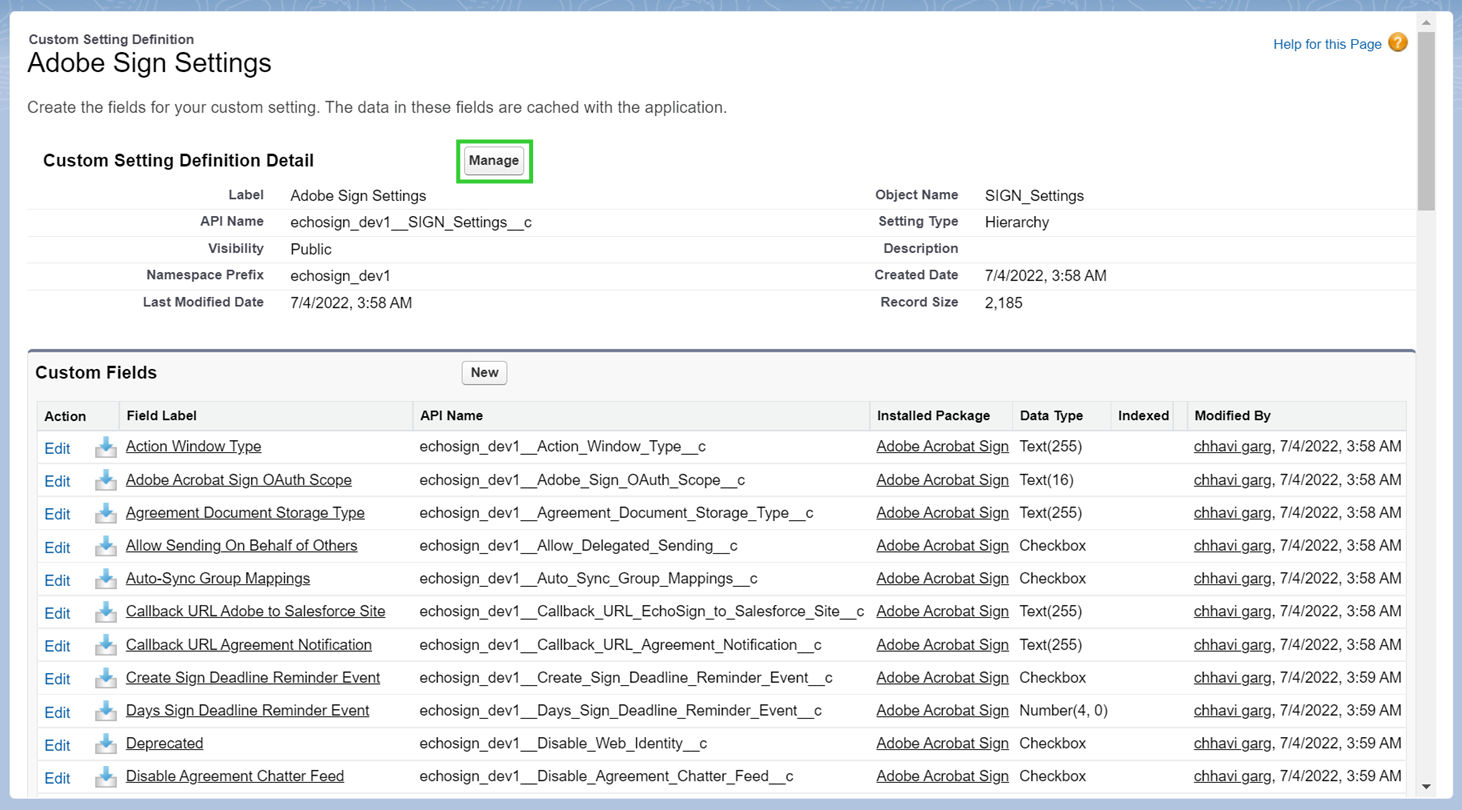The height and width of the screenshot is (810, 1462).
Task: Click download icon for Callback URL Adobe to Salesforce Site
Action: point(105,612)
